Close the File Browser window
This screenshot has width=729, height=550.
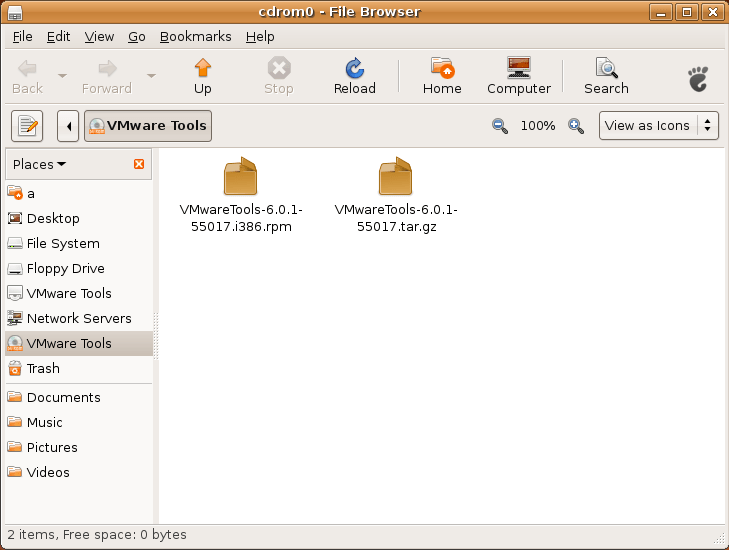point(713,12)
